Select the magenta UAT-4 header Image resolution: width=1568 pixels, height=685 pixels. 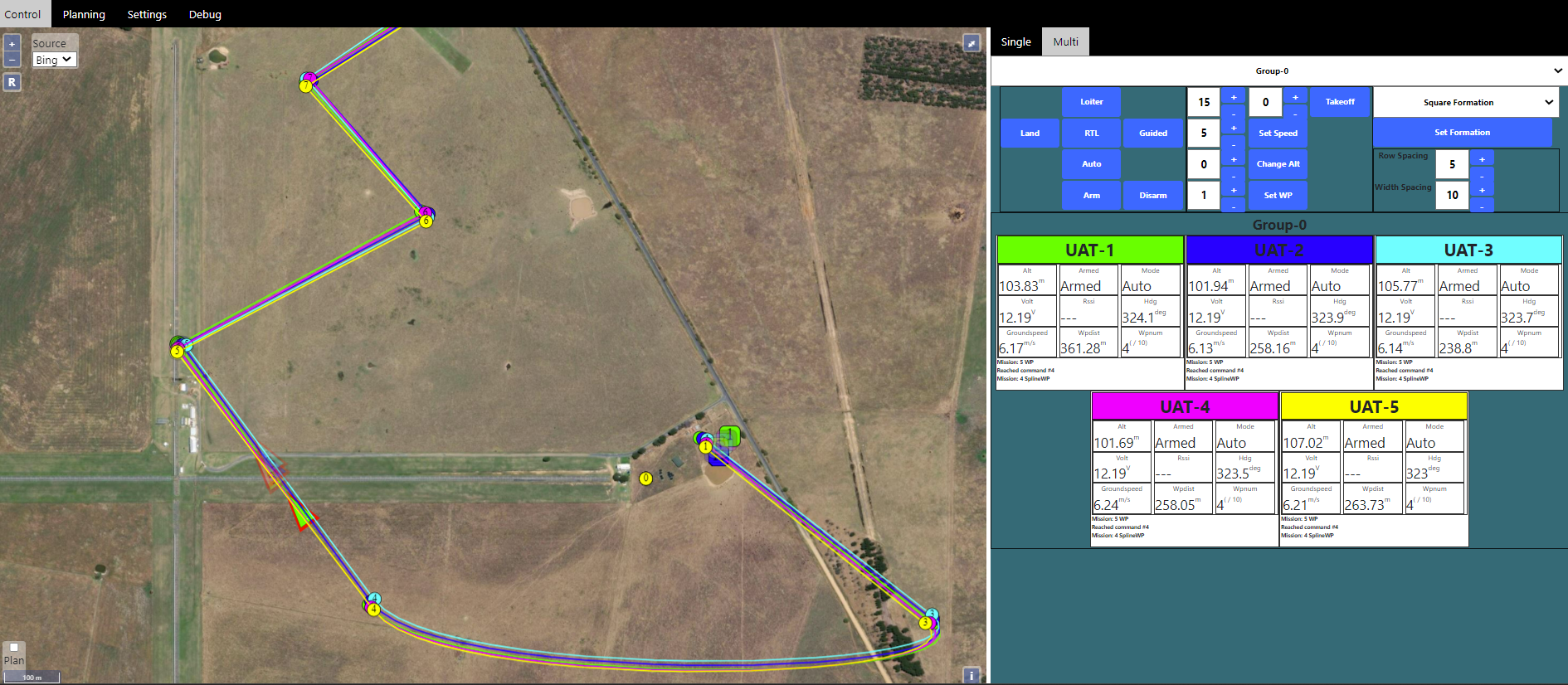point(1184,406)
